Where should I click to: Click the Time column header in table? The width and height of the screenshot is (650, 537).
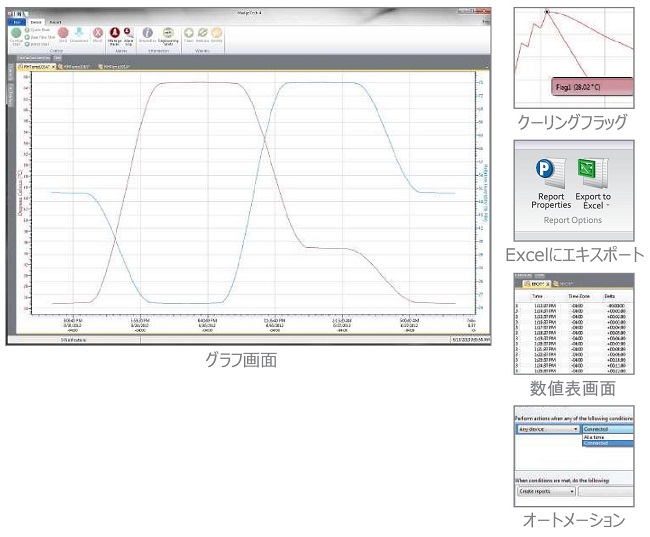tap(538, 296)
